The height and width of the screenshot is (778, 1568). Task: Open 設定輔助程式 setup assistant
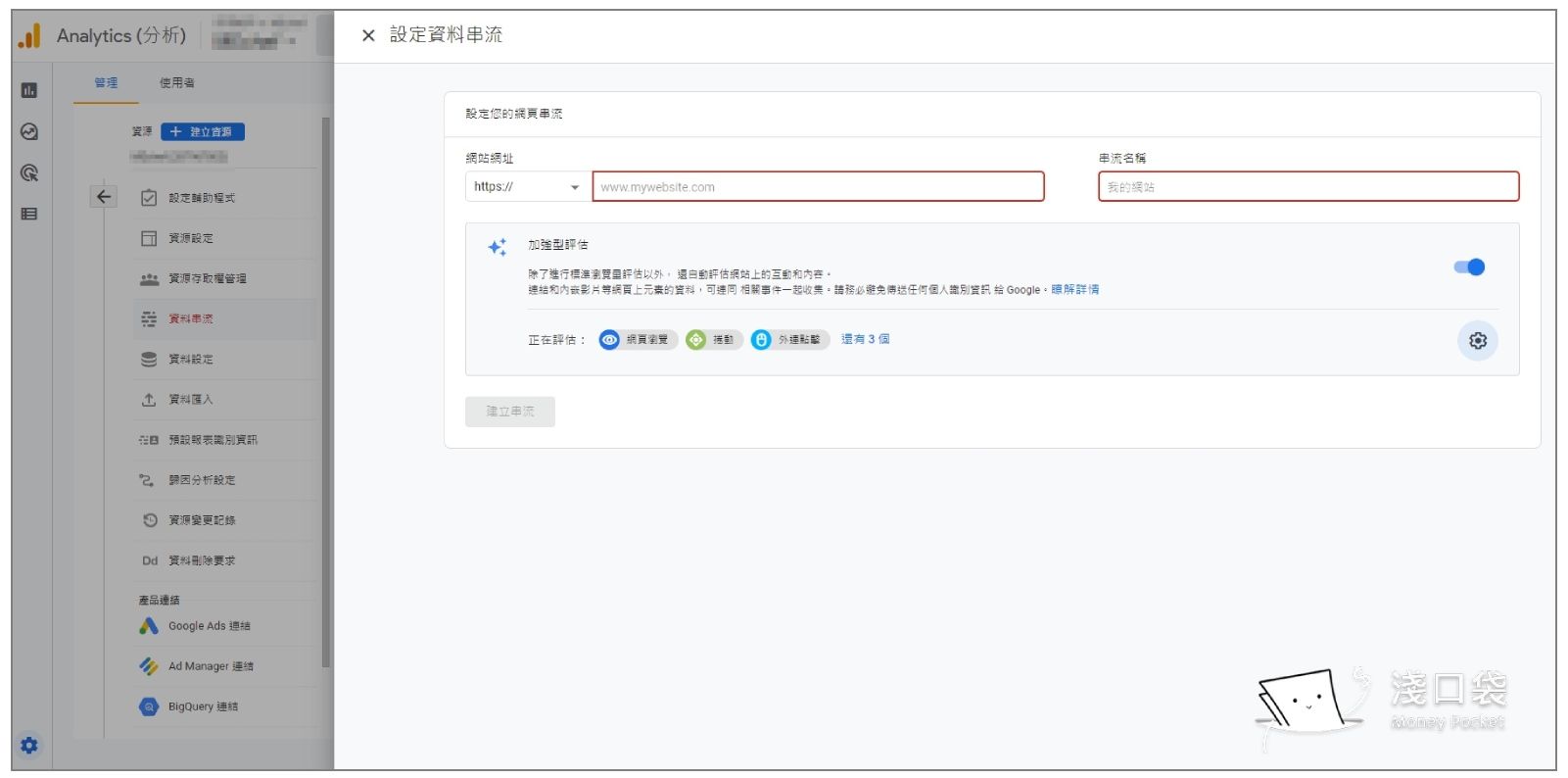click(225, 198)
